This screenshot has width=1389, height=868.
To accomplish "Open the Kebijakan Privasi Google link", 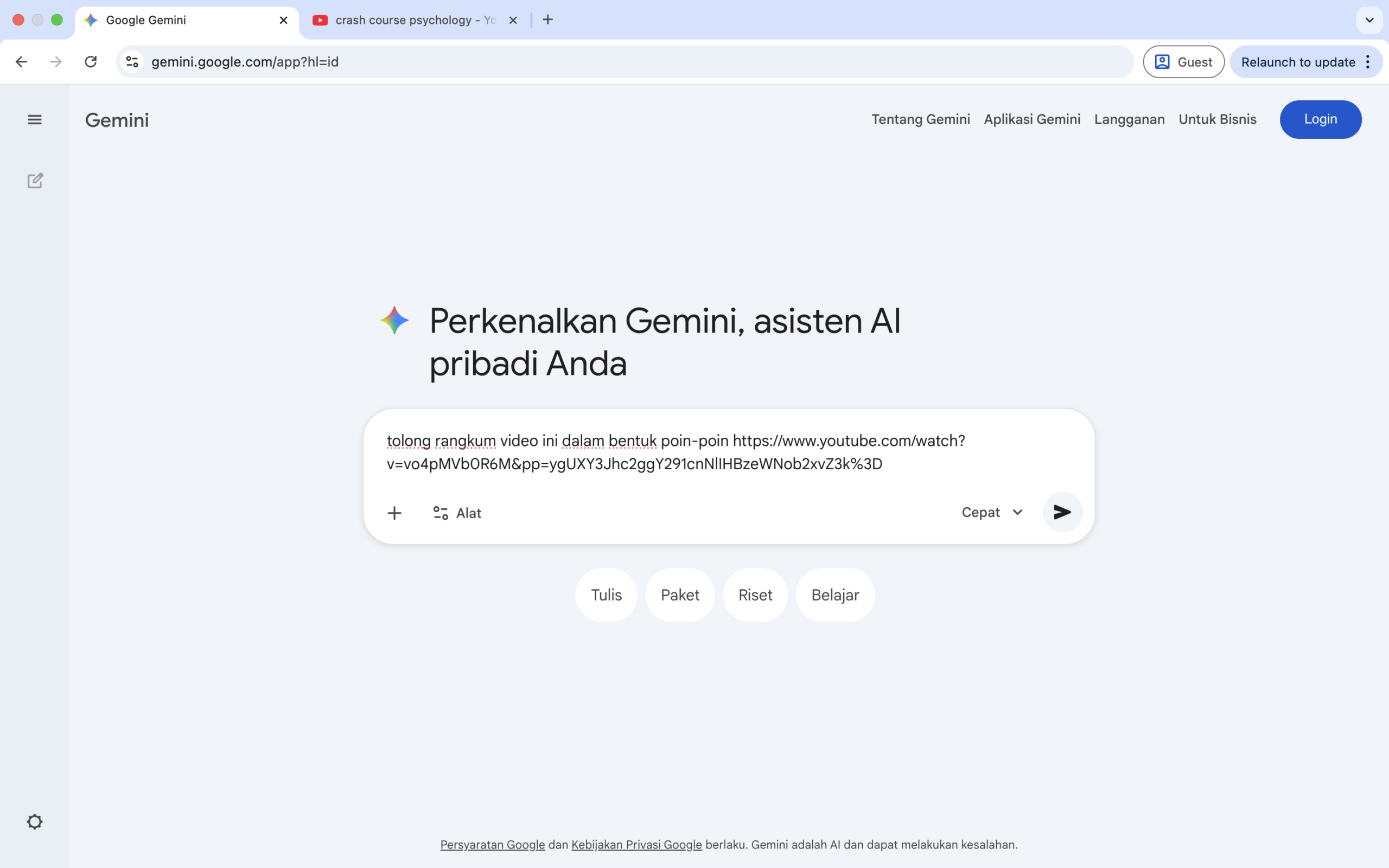I will [636, 844].
